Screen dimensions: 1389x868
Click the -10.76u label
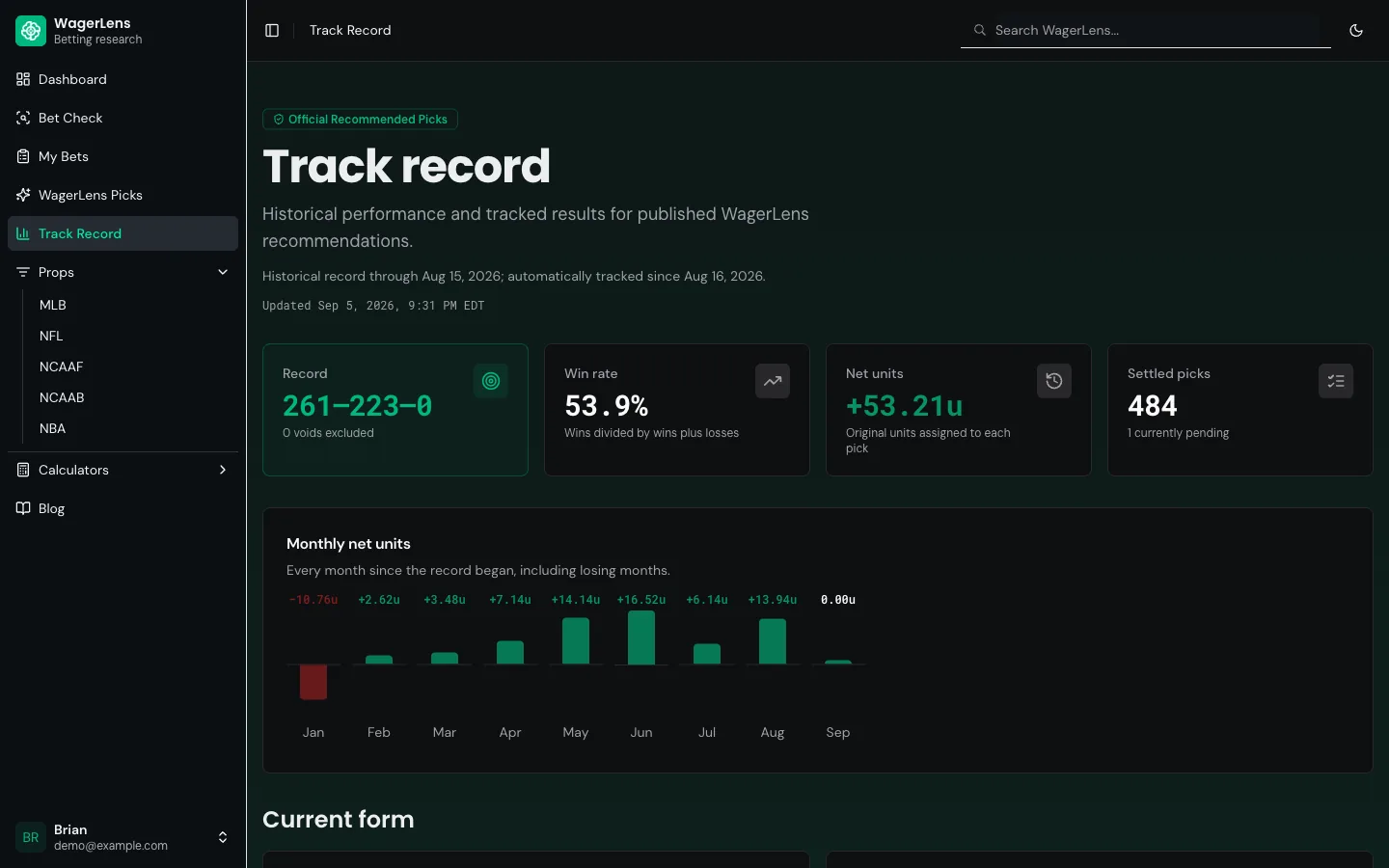click(313, 600)
